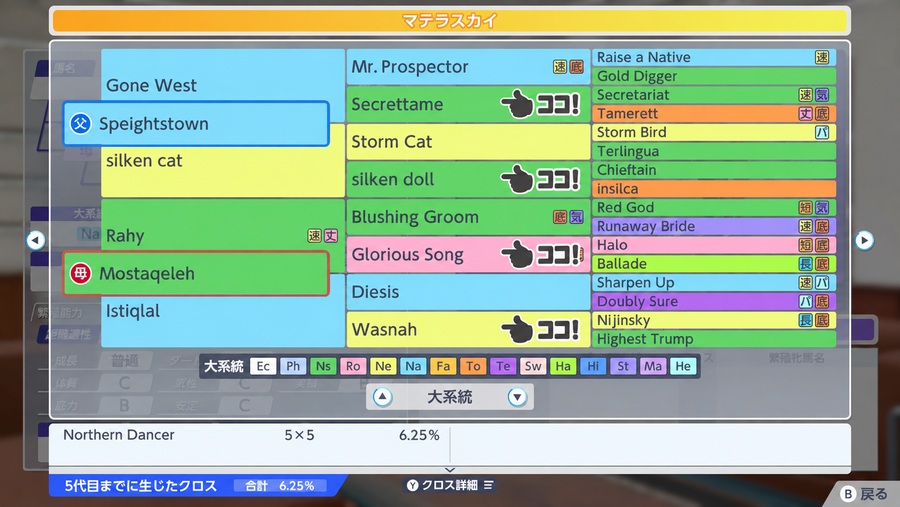The width and height of the screenshot is (900, 507).
Task: Select the Na lineage swatch
Action: pos(413,366)
